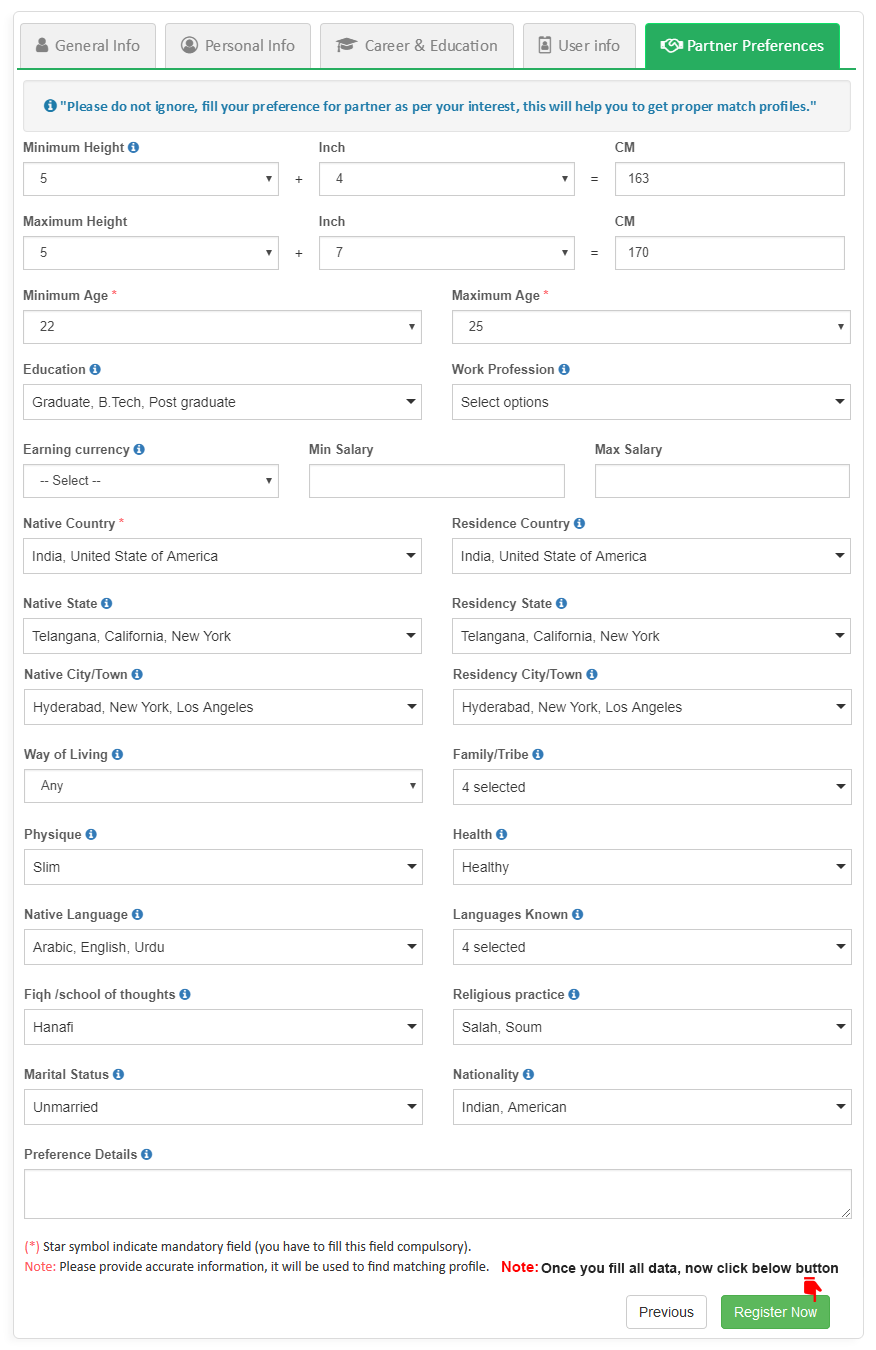Expand the Nationality dropdown
The width and height of the screenshot is (876, 1350).
coord(652,1107)
